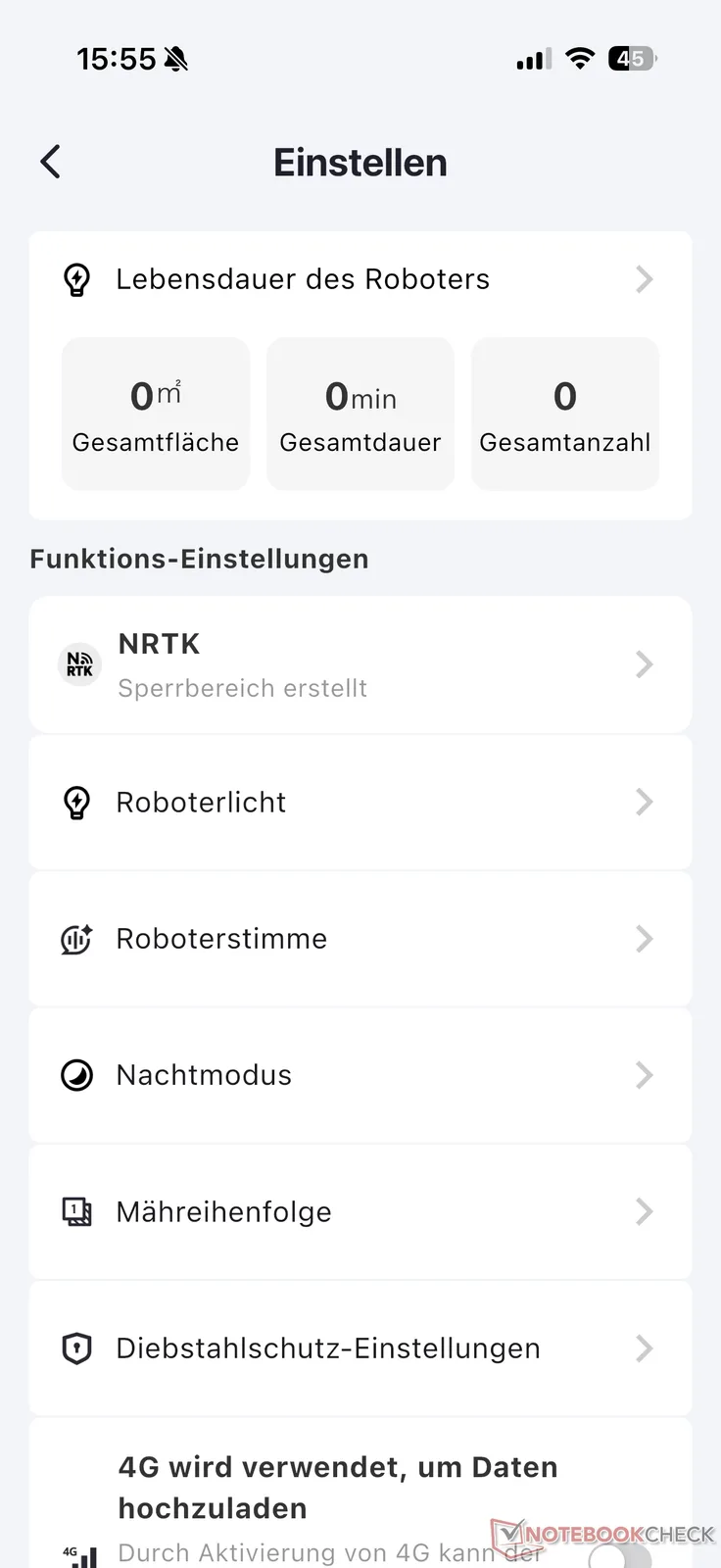721x1568 pixels.
Task: Tap the back arrow icon
Action: click(51, 162)
